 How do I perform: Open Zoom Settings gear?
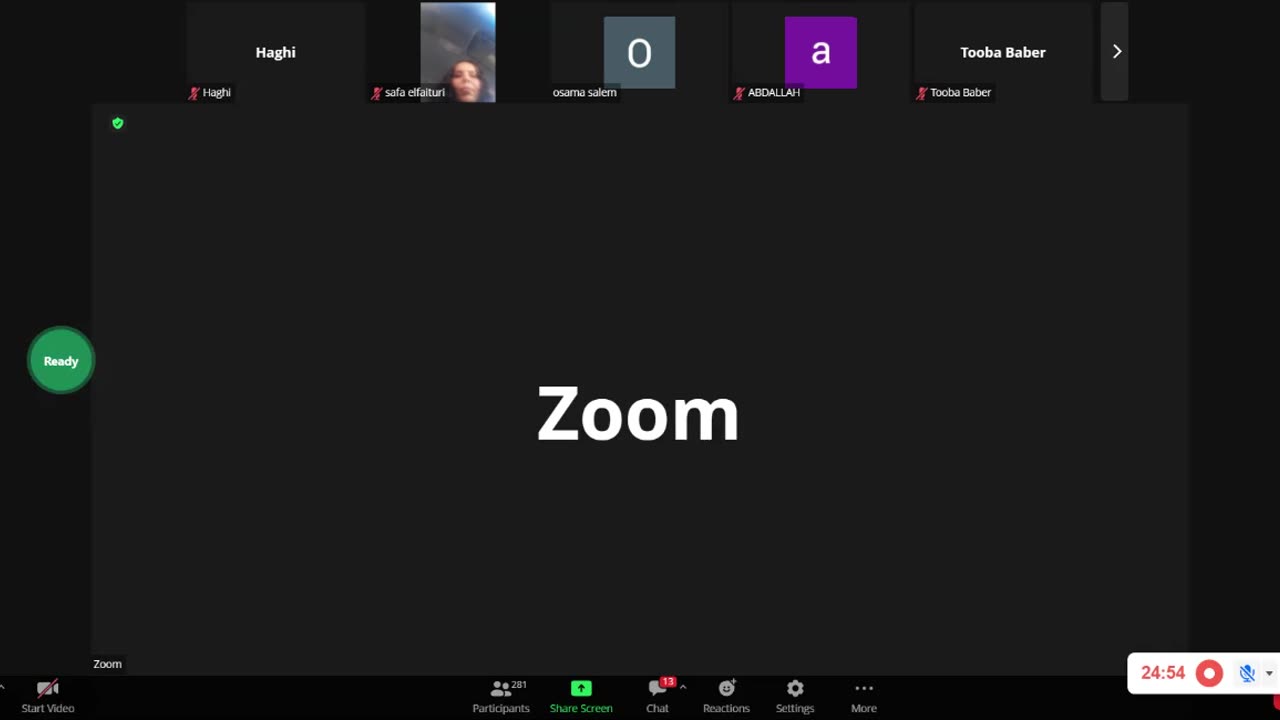[x=795, y=697]
